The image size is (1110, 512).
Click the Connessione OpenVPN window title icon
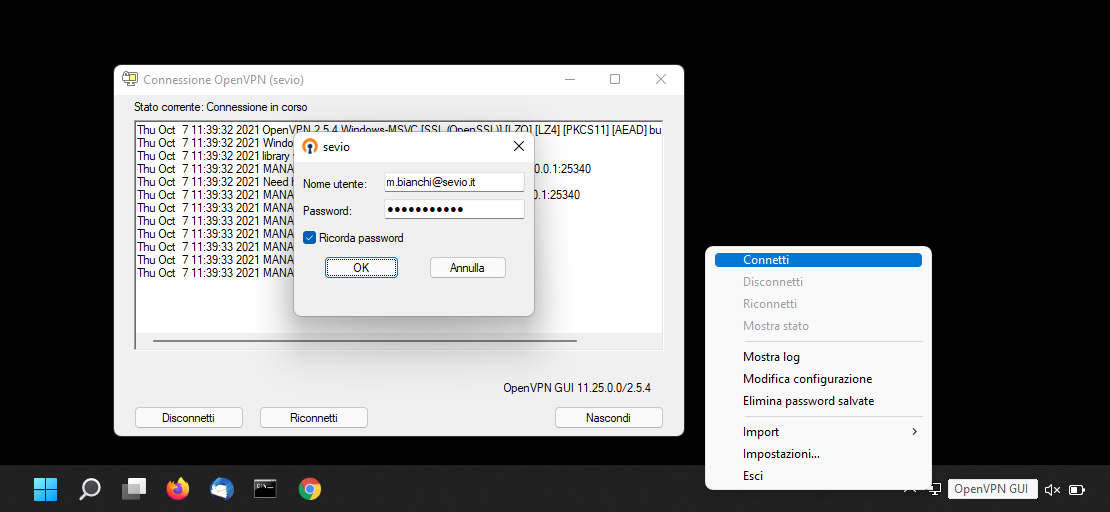(x=130, y=79)
